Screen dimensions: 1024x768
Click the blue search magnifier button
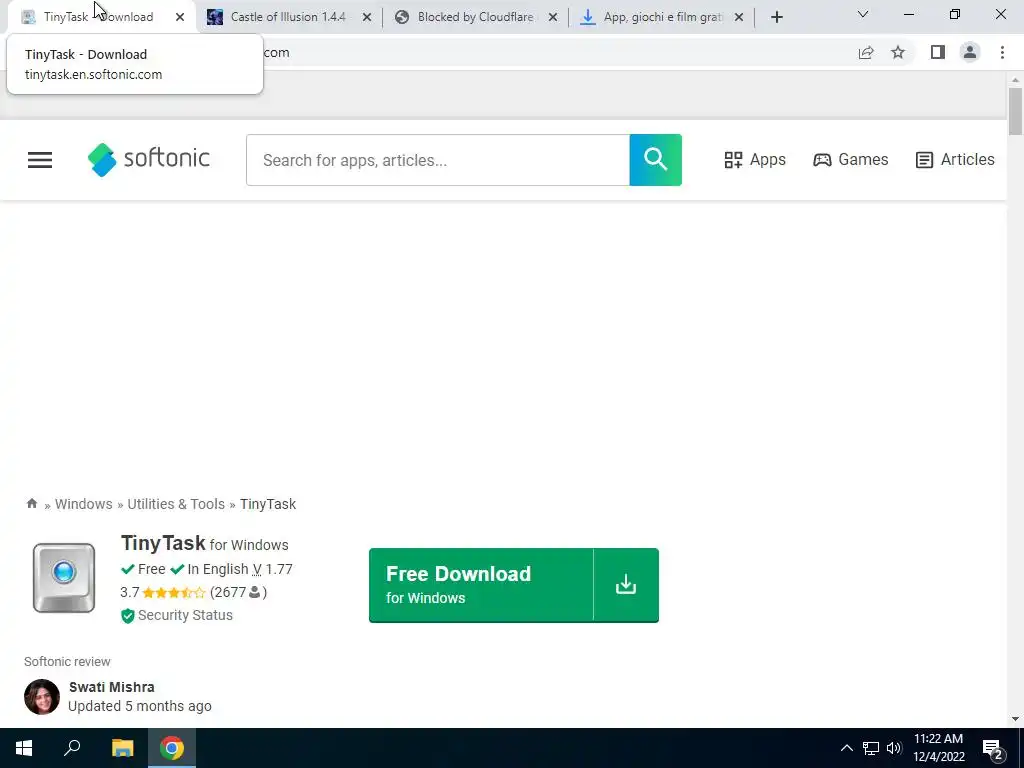pyautogui.click(x=655, y=160)
